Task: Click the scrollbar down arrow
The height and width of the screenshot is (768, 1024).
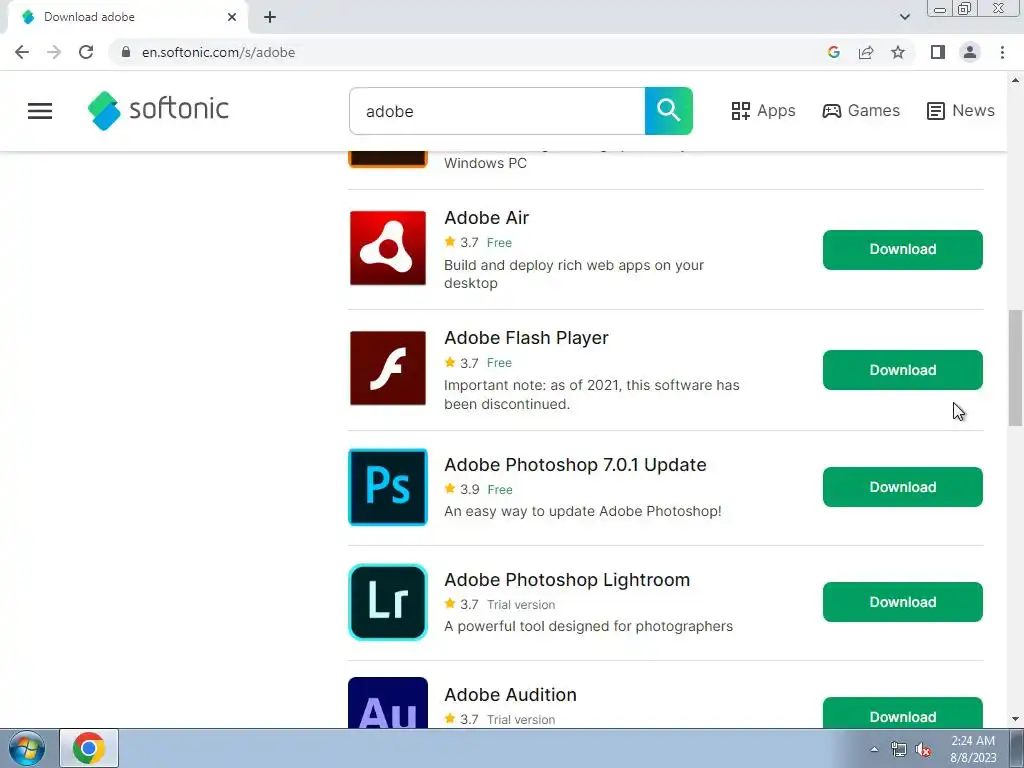Action: click(1016, 720)
